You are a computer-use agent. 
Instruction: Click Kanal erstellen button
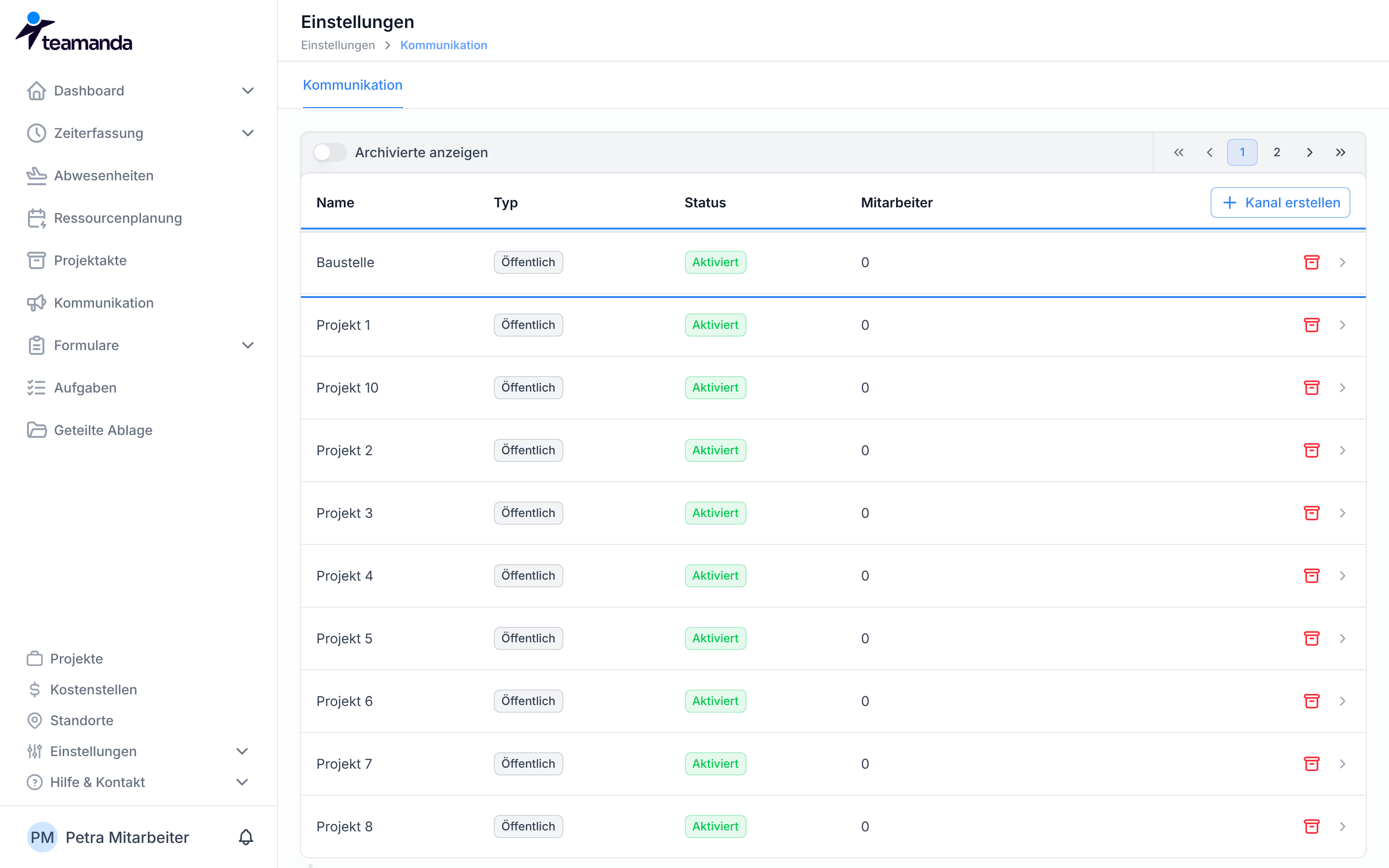[1280, 203]
